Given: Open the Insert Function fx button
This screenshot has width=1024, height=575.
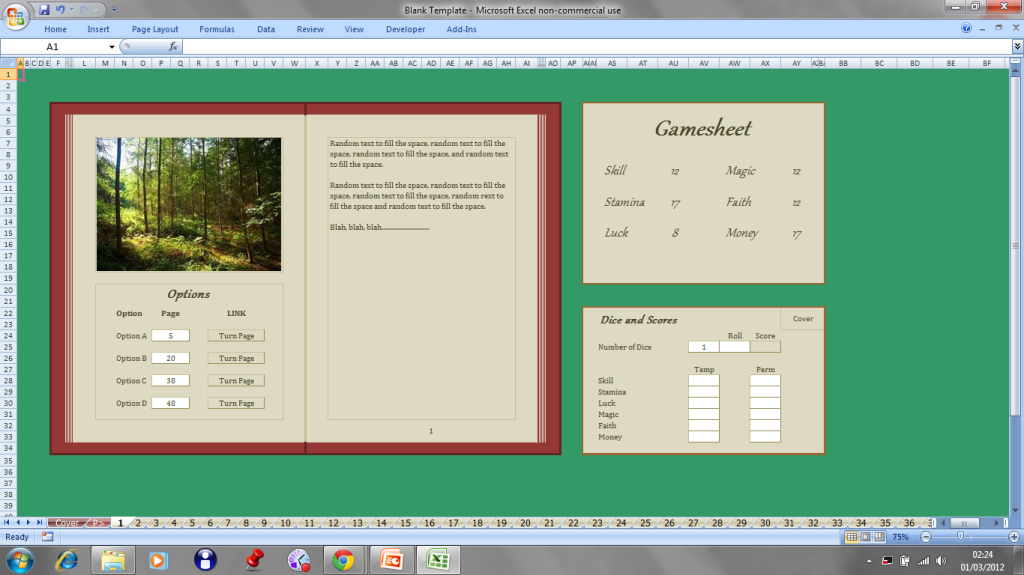Looking at the screenshot, I should (173, 46).
